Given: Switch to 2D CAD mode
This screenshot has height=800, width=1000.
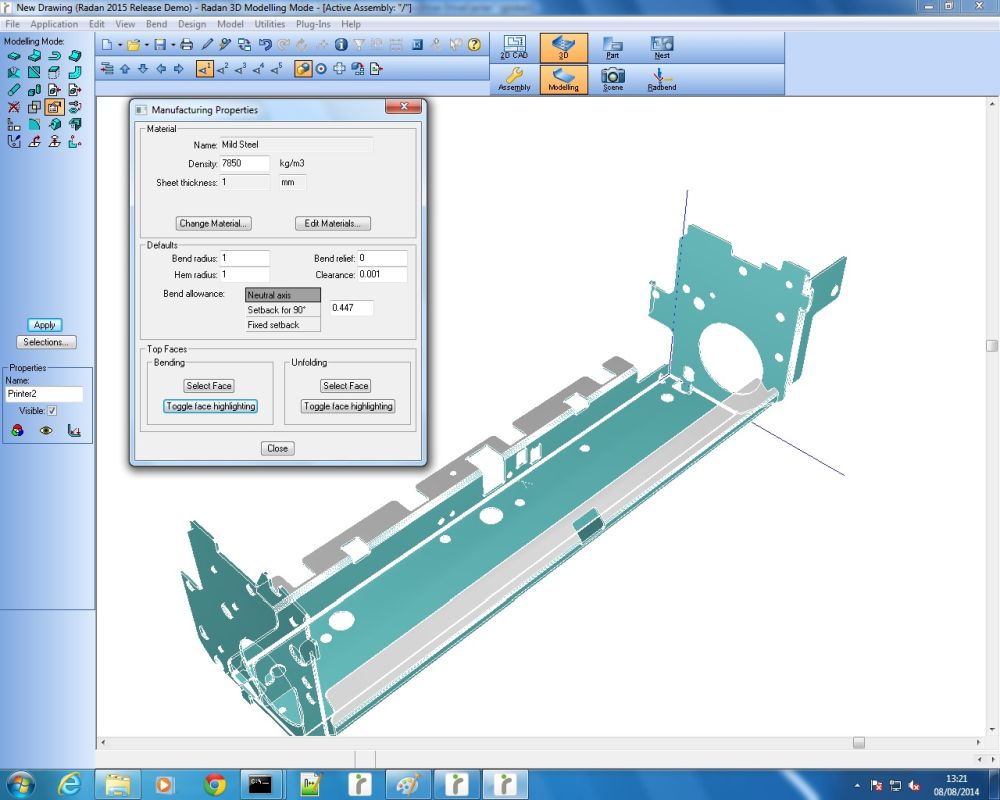Looking at the screenshot, I should coord(514,48).
